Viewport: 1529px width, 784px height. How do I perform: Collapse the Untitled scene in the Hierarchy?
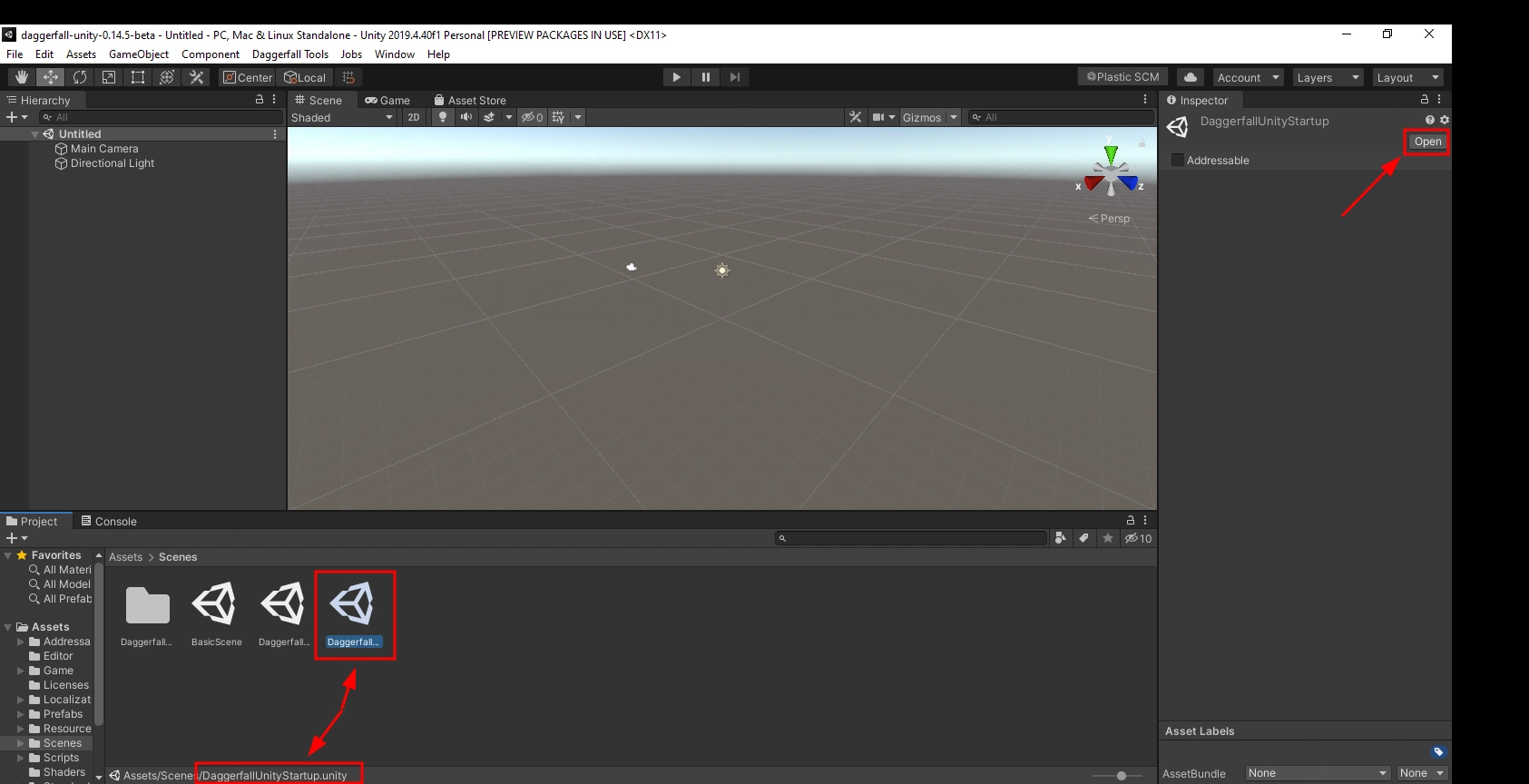(x=35, y=134)
